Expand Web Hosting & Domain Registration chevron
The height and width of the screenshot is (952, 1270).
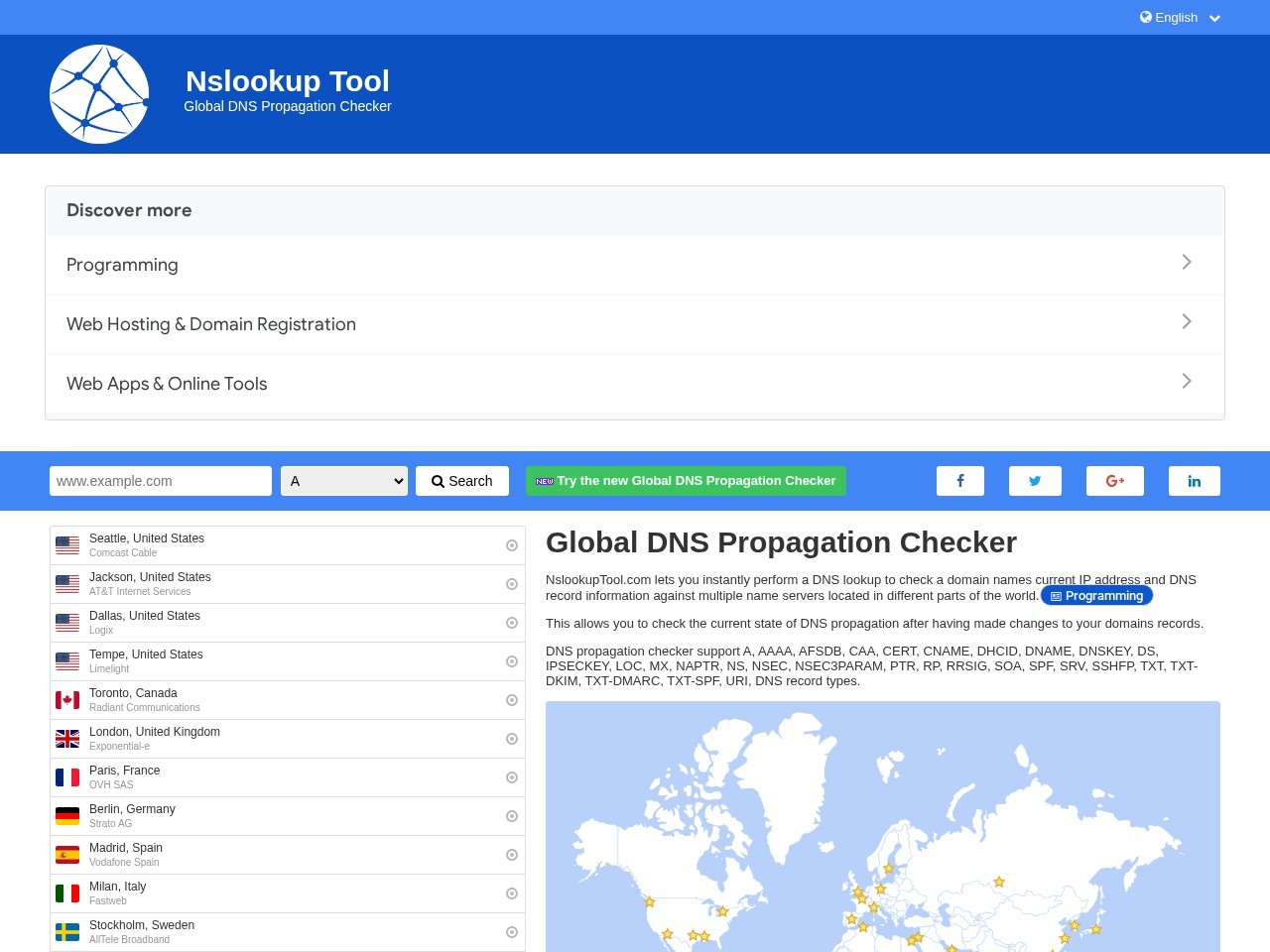[1187, 321]
